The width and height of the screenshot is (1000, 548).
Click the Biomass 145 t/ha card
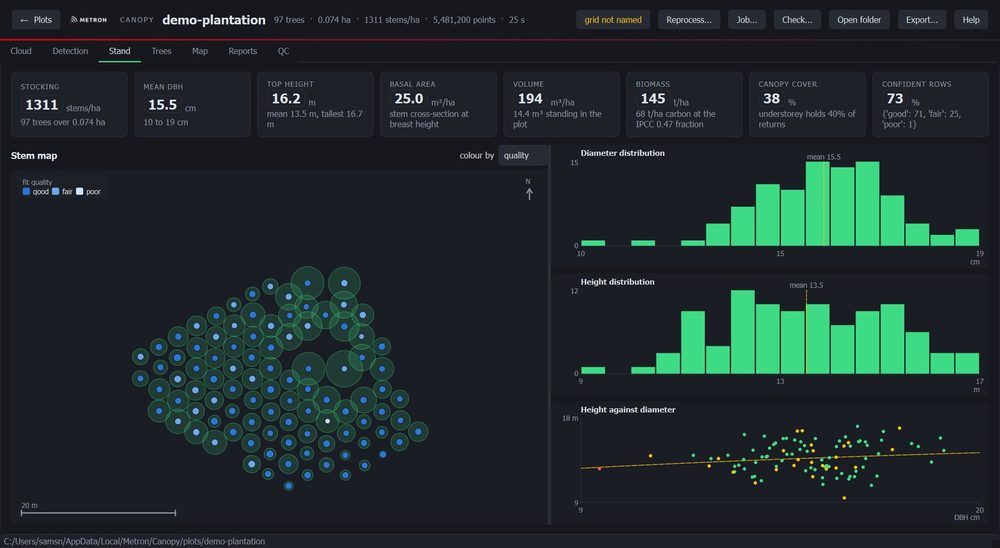click(684, 104)
